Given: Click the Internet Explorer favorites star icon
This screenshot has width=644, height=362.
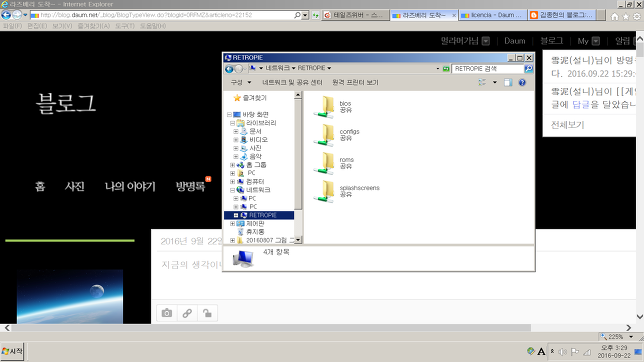Looking at the screenshot, I should (x=626, y=16).
